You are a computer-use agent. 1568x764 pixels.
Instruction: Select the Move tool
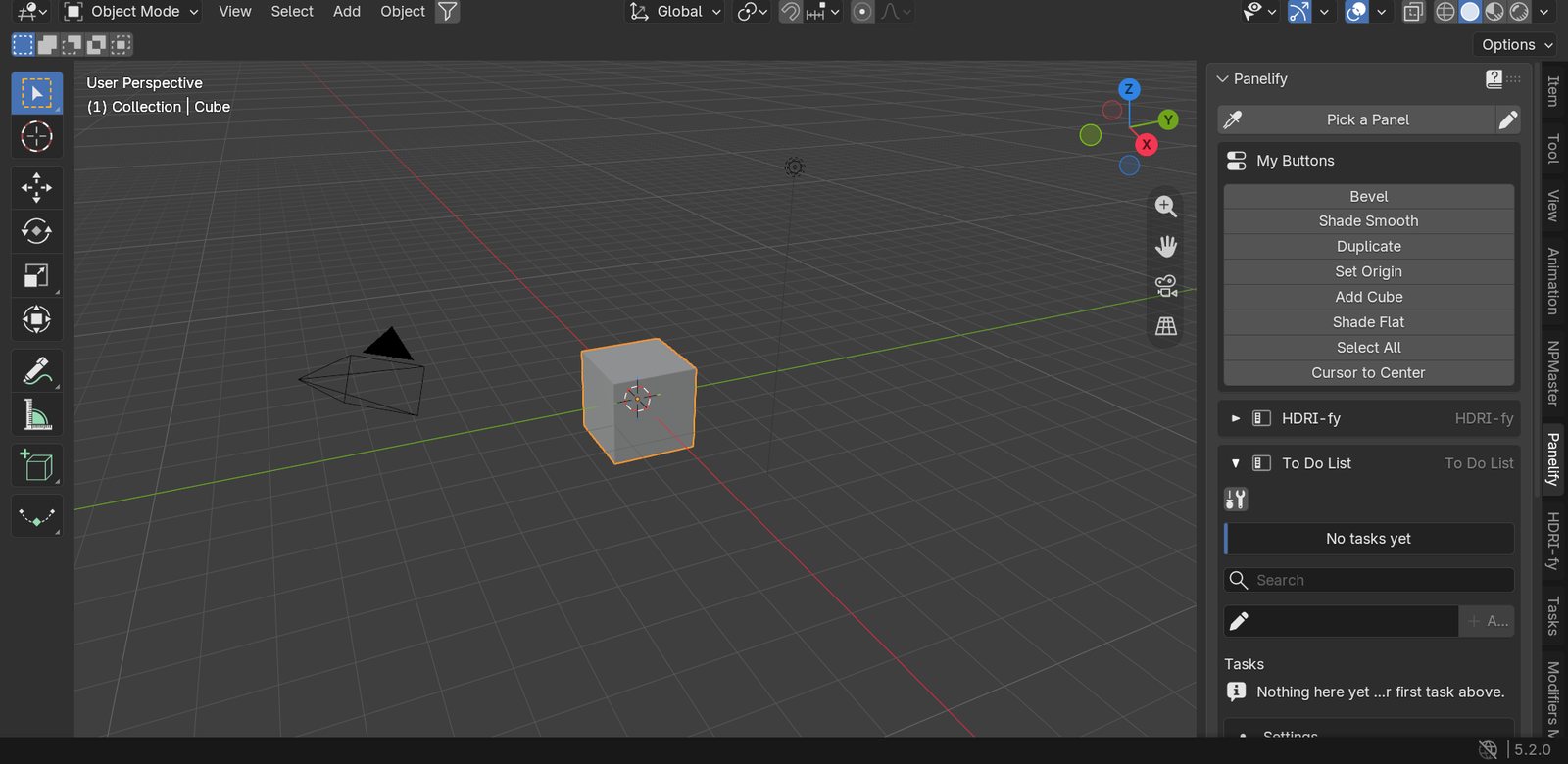pyautogui.click(x=37, y=187)
